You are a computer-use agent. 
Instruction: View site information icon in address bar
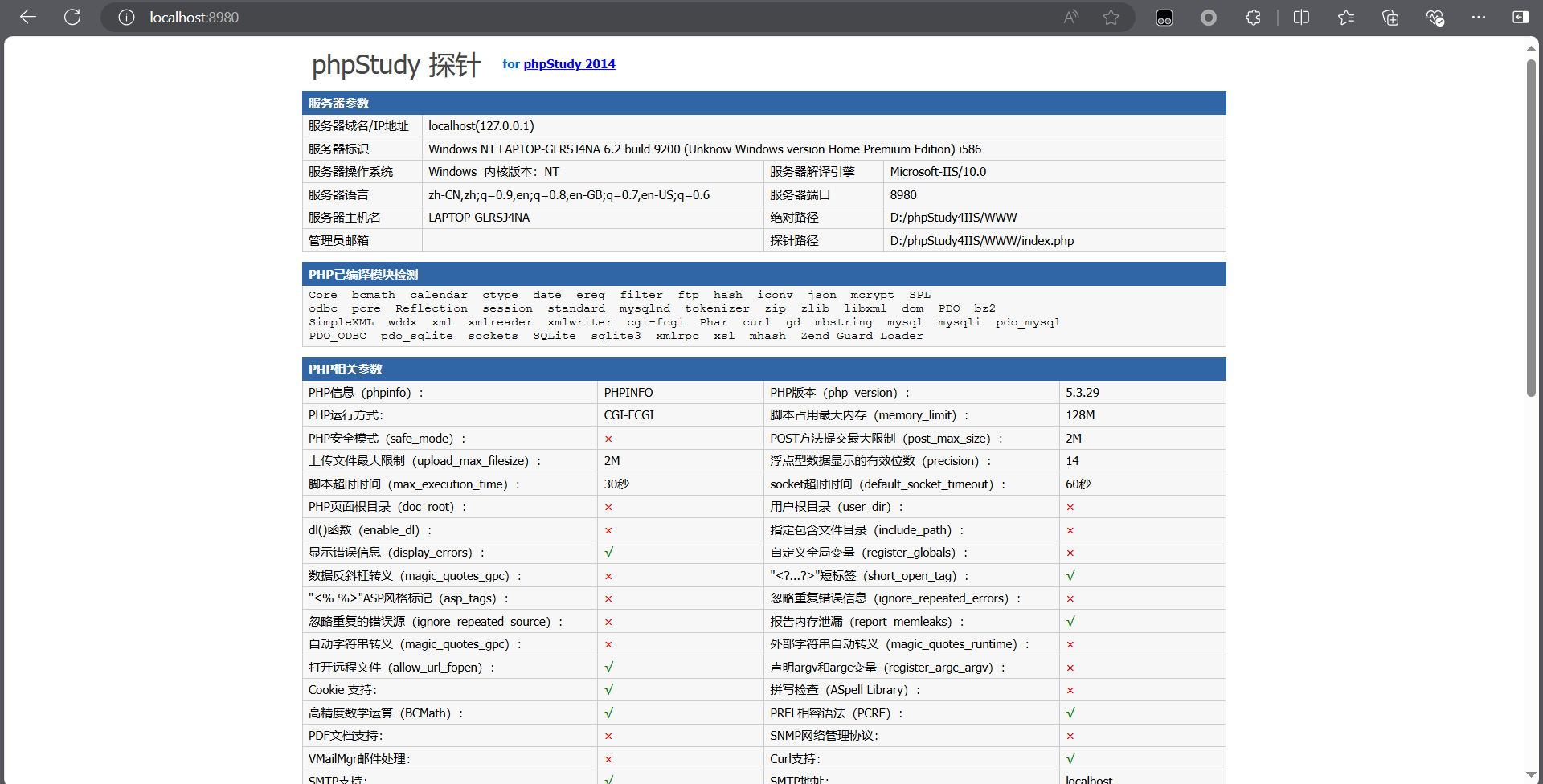pos(126,17)
